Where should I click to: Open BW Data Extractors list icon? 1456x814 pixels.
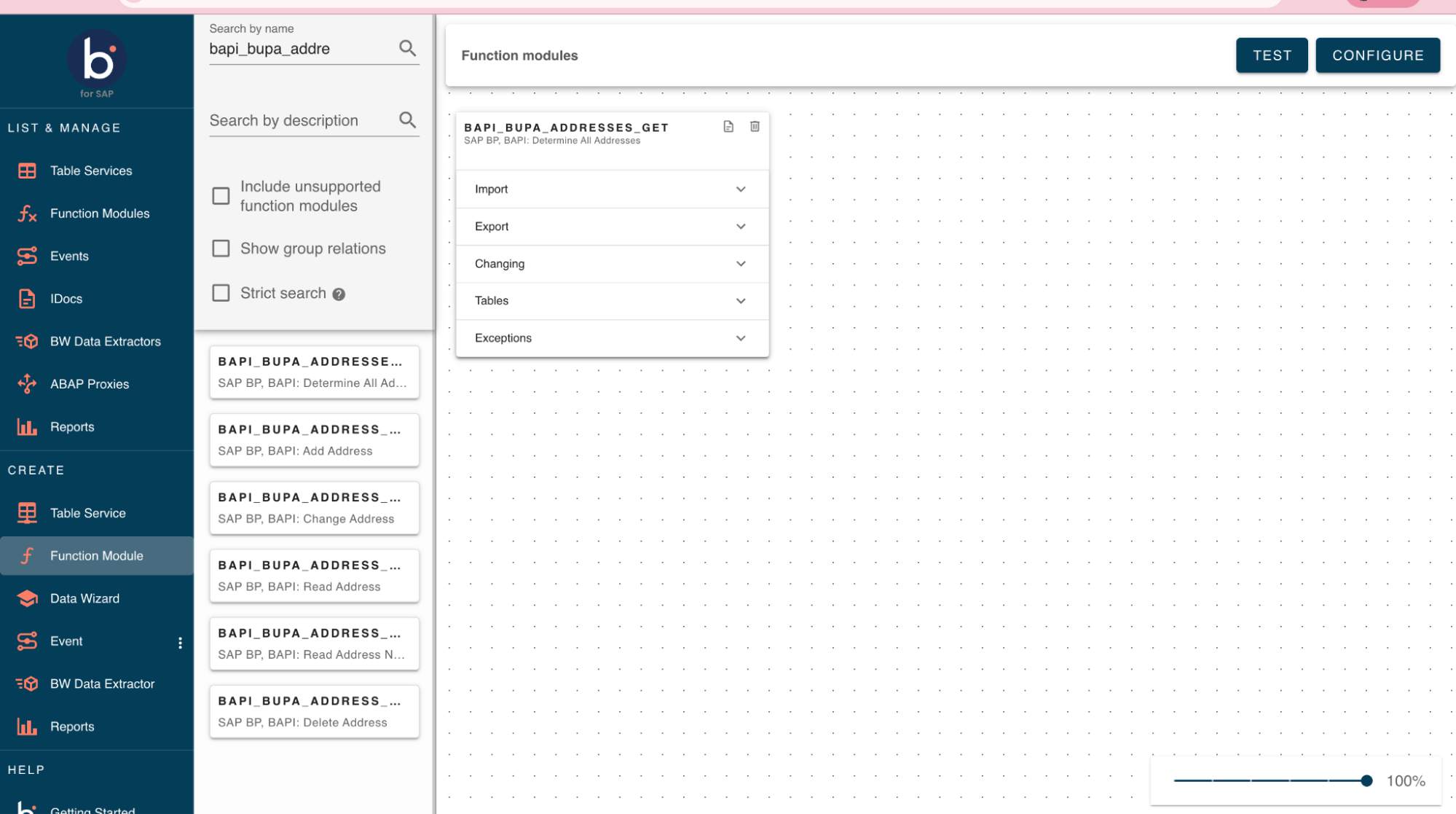tap(27, 341)
